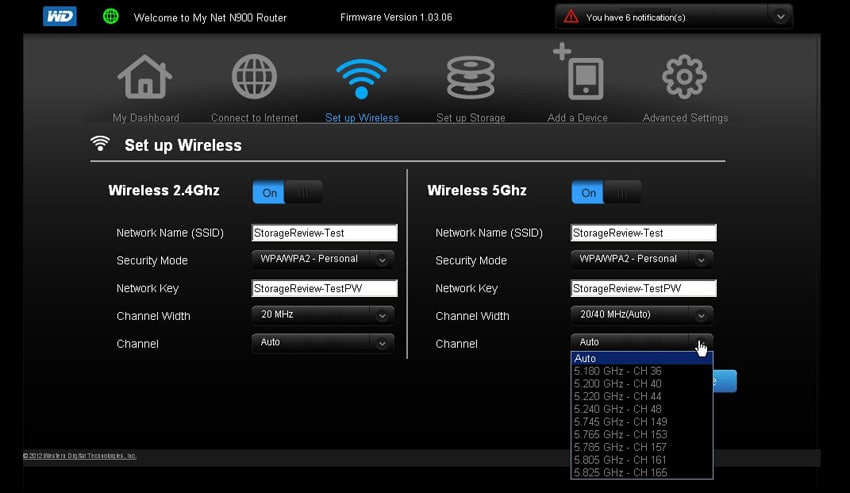Viewport: 850px width, 493px height.
Task: Click the Western Digital Technologies copyright link
Action: click(80, 456)
